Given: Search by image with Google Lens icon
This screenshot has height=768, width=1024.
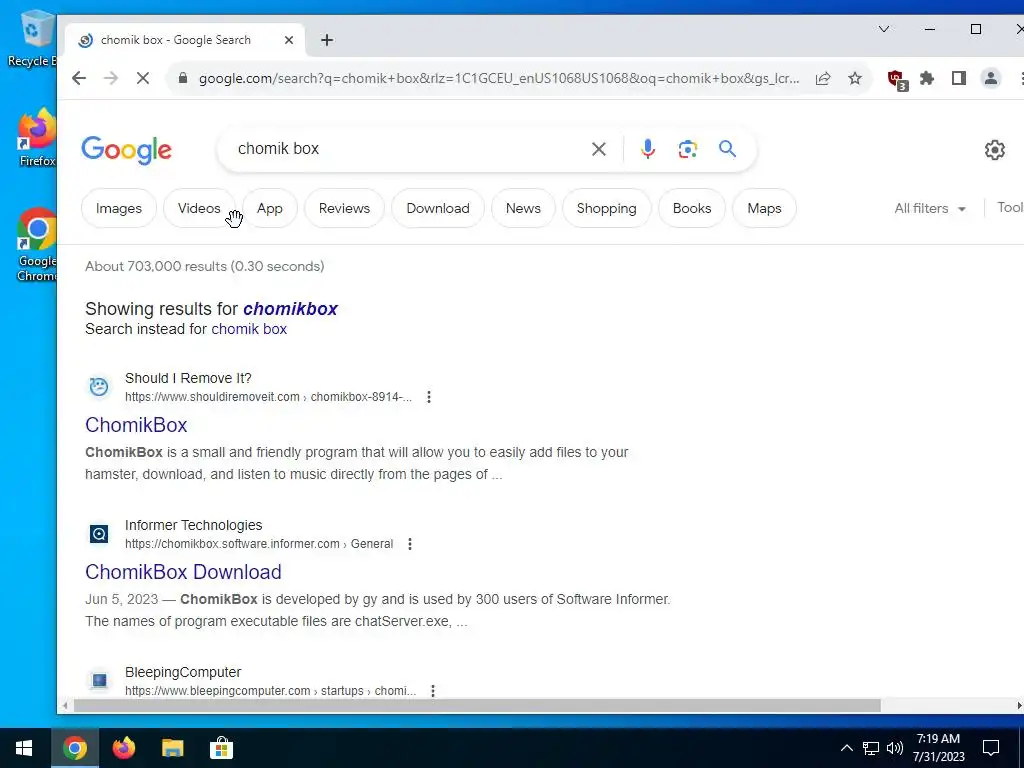Looking at the screenshot, I should [x=687, y=149].
